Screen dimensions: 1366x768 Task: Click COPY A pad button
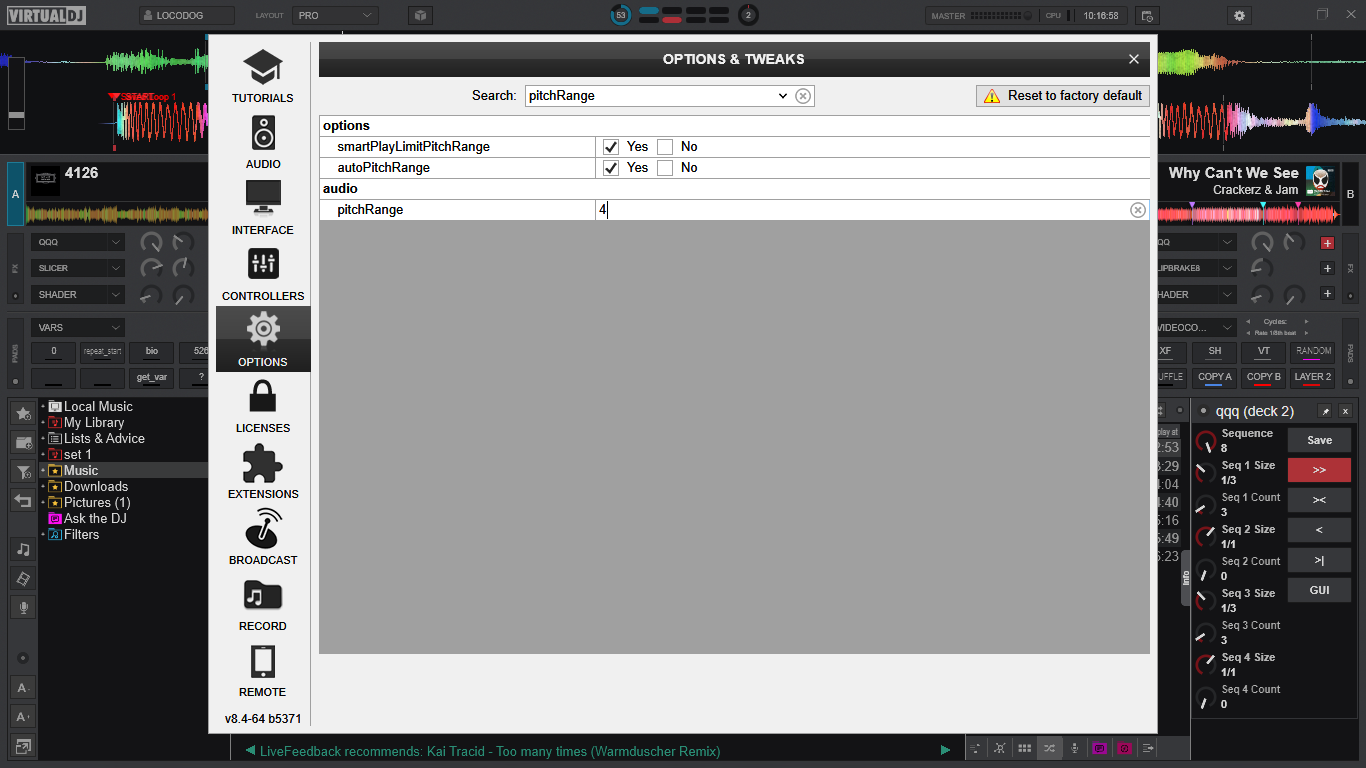tap(1214, 378)
